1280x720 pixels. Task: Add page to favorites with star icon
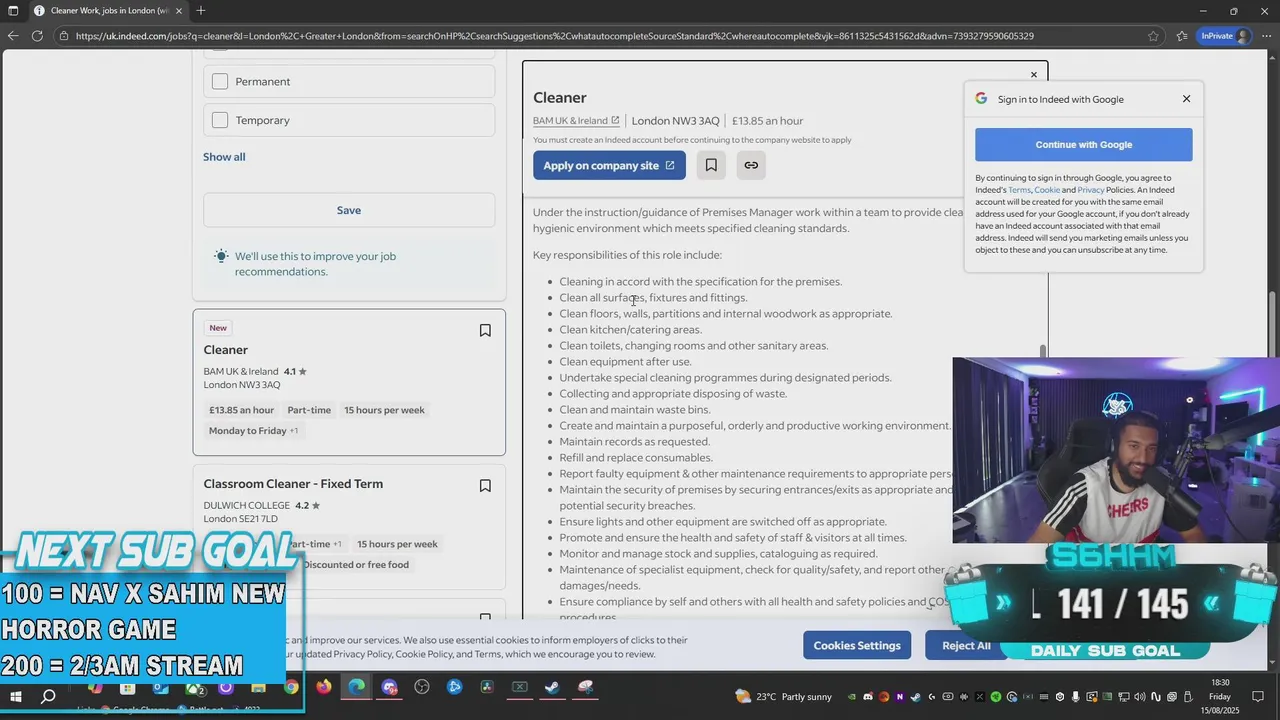click(1153, 36)
